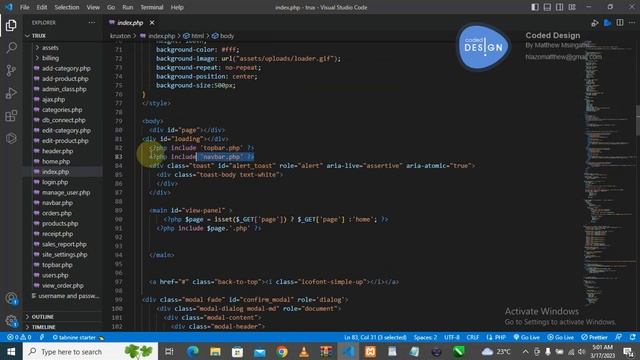Image resolution: width=640 pixels, height=360 pixels.
Task: Click tabnine starter status item
Action: 78,338
